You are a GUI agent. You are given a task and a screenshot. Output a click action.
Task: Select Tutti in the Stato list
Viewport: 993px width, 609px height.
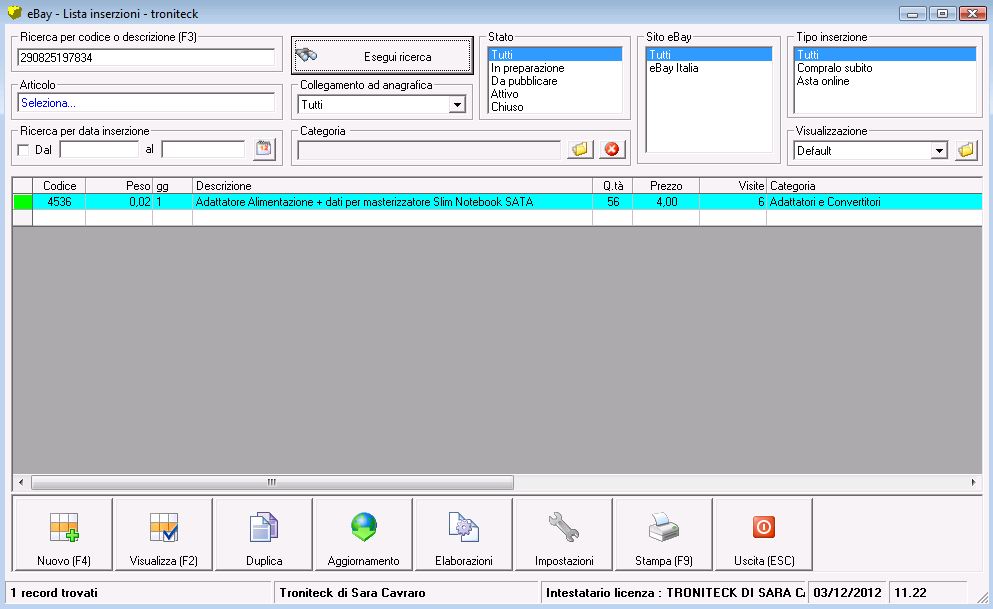(x=555, y=54)
